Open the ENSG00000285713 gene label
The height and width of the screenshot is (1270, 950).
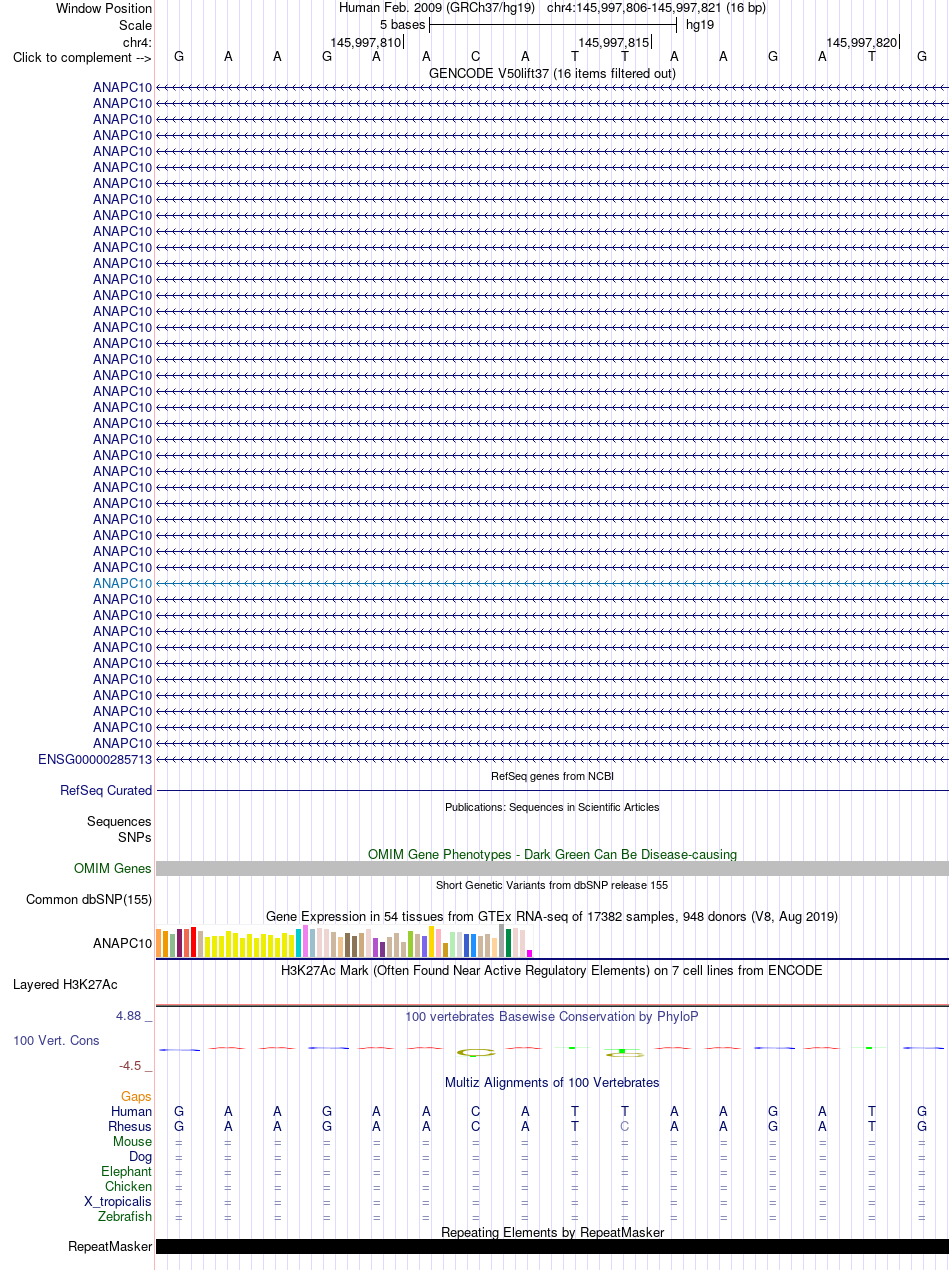click(x=95, y=759)
